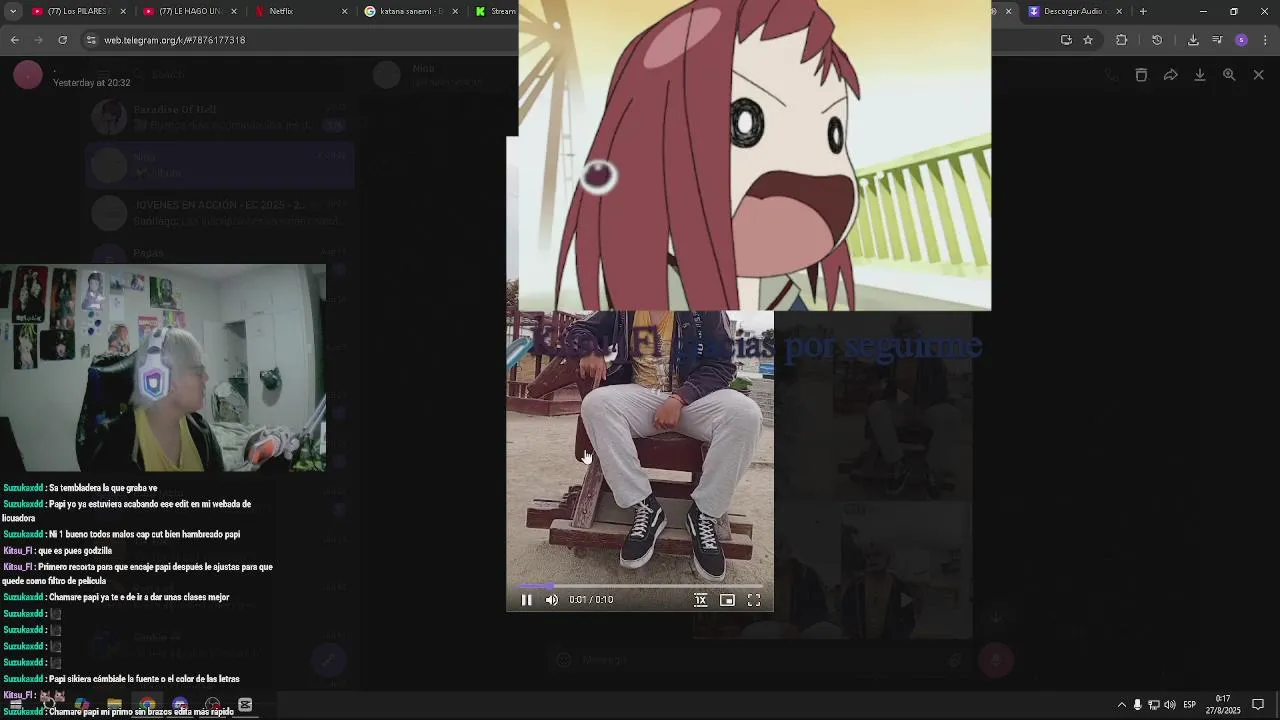Download the media from the viewer toolbar

click(x=1200, y=75)
